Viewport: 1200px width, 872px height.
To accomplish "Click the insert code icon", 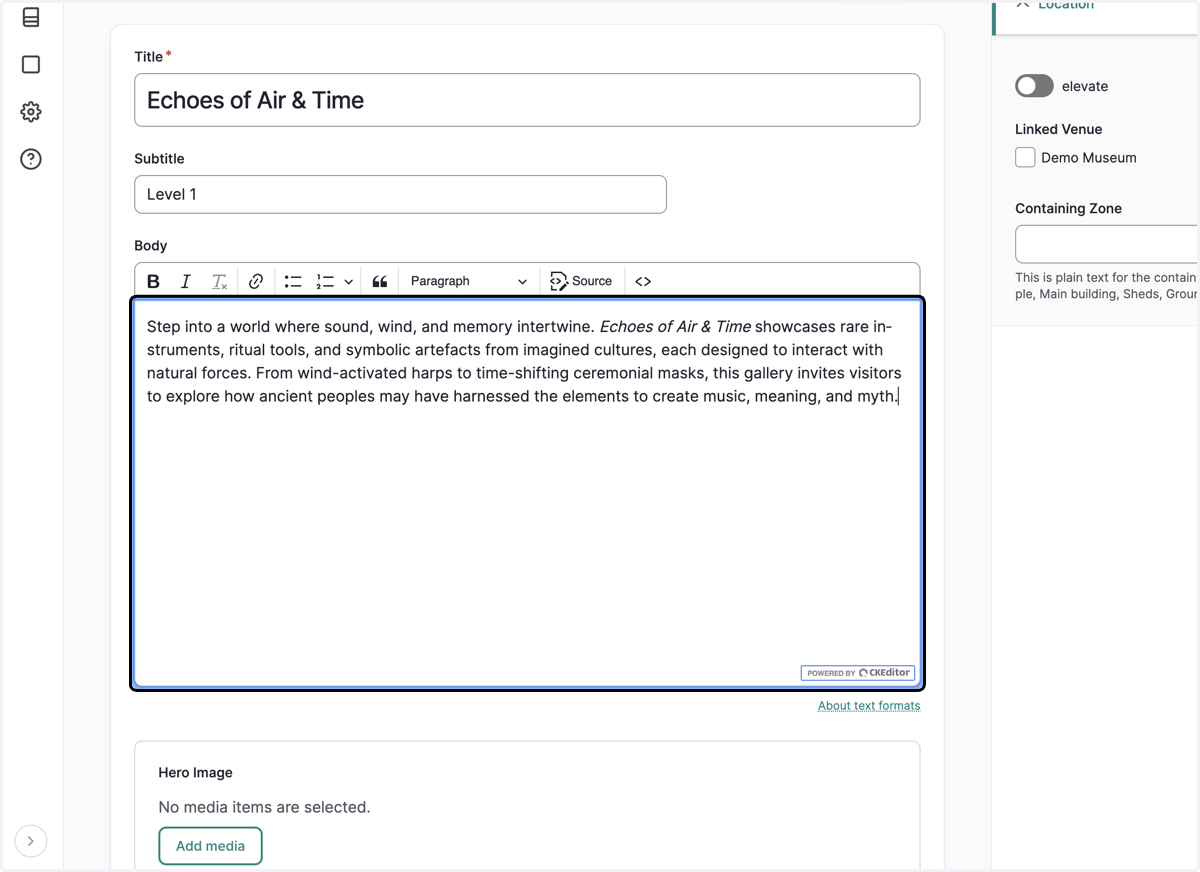I will pos(643,281).
